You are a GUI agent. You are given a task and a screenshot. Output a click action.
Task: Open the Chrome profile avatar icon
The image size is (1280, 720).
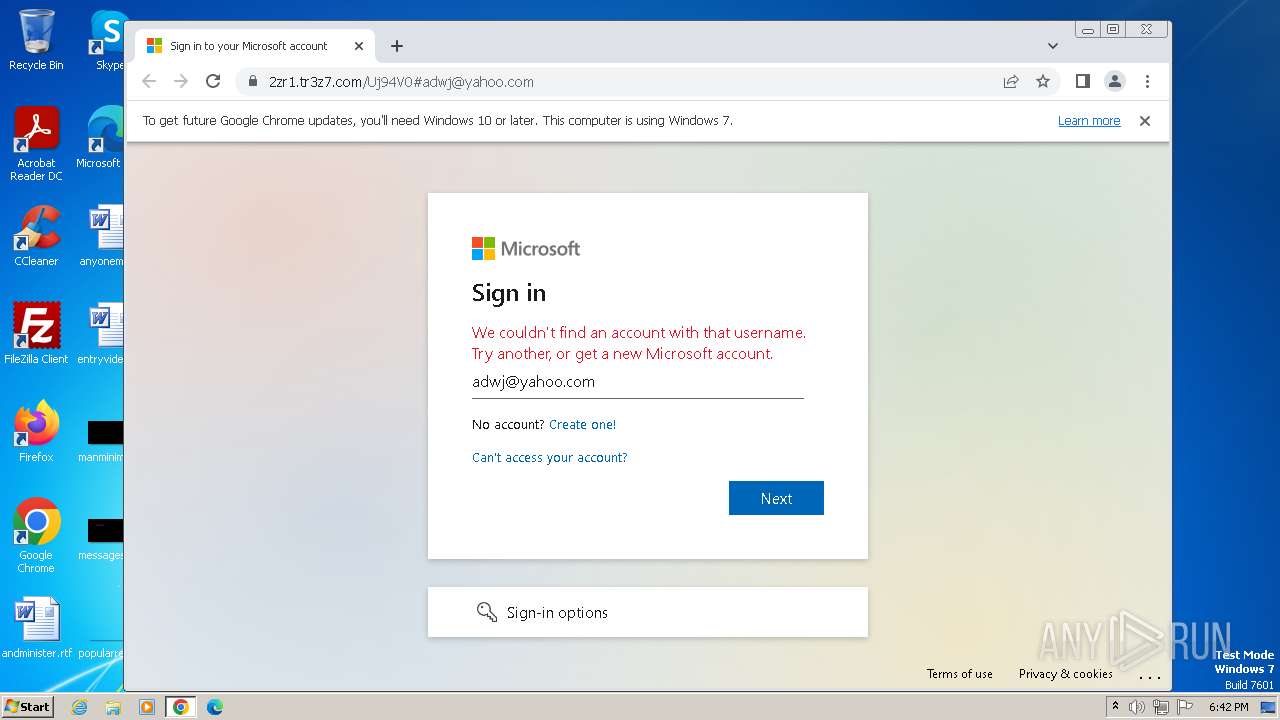coord(1115,82)
